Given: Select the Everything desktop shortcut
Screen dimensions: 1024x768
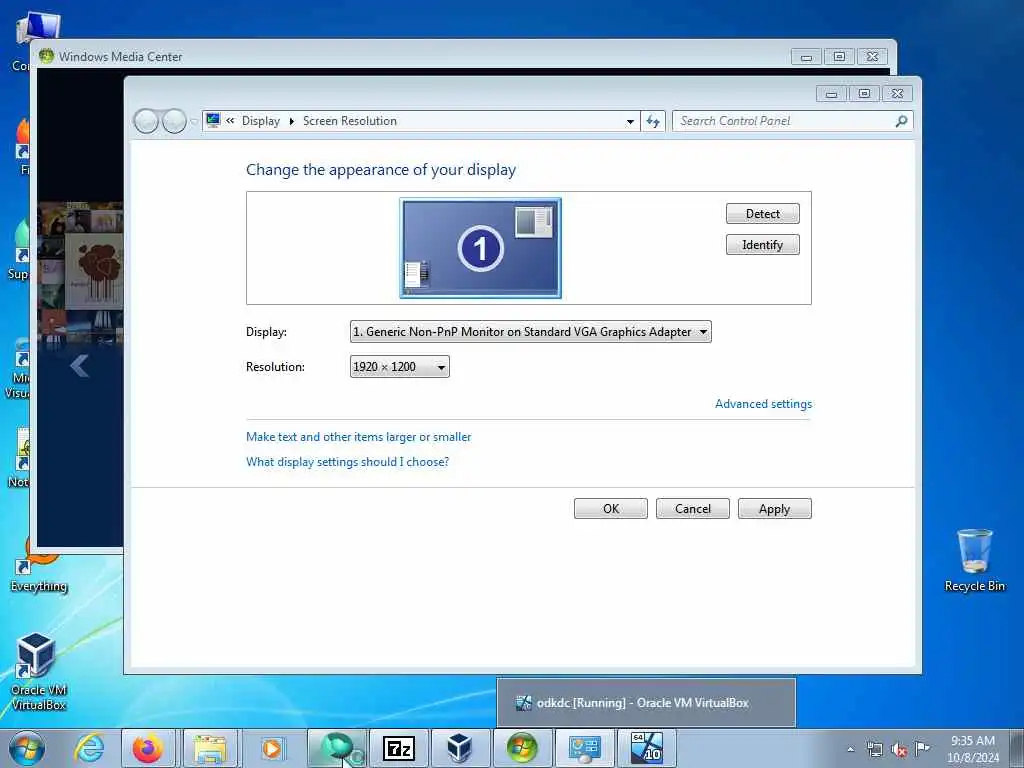Looking at the screenshot, I should [x=39, y=567].
